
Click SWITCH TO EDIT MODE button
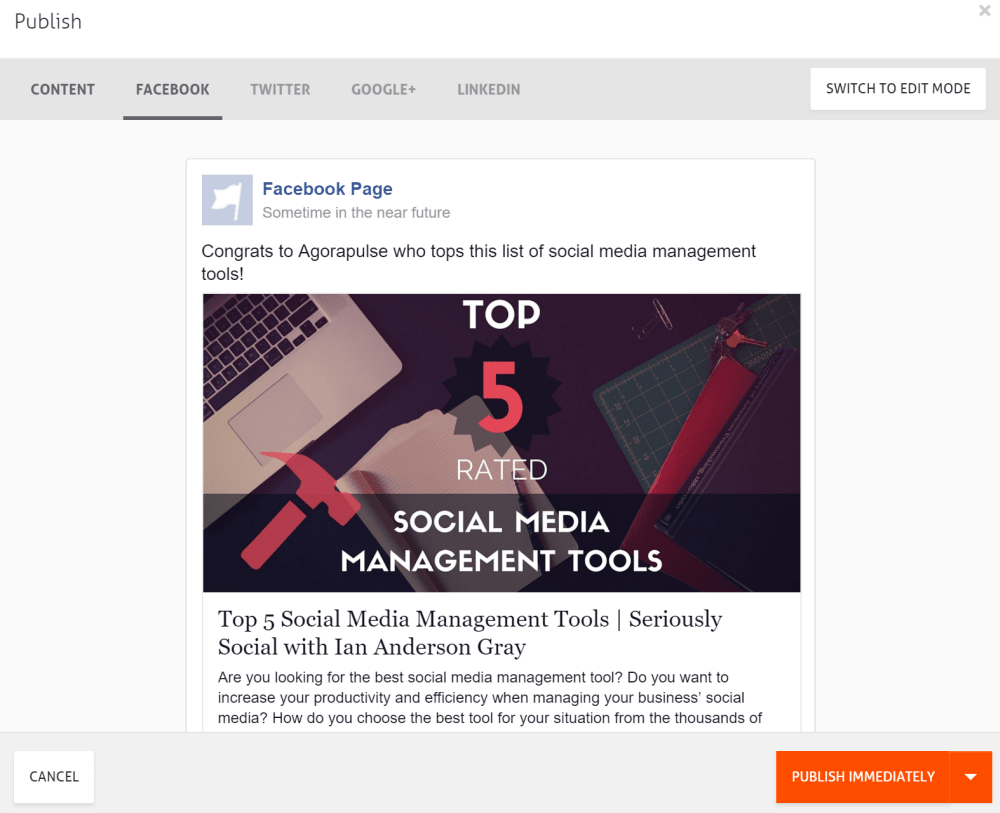[x=898, y=89]
